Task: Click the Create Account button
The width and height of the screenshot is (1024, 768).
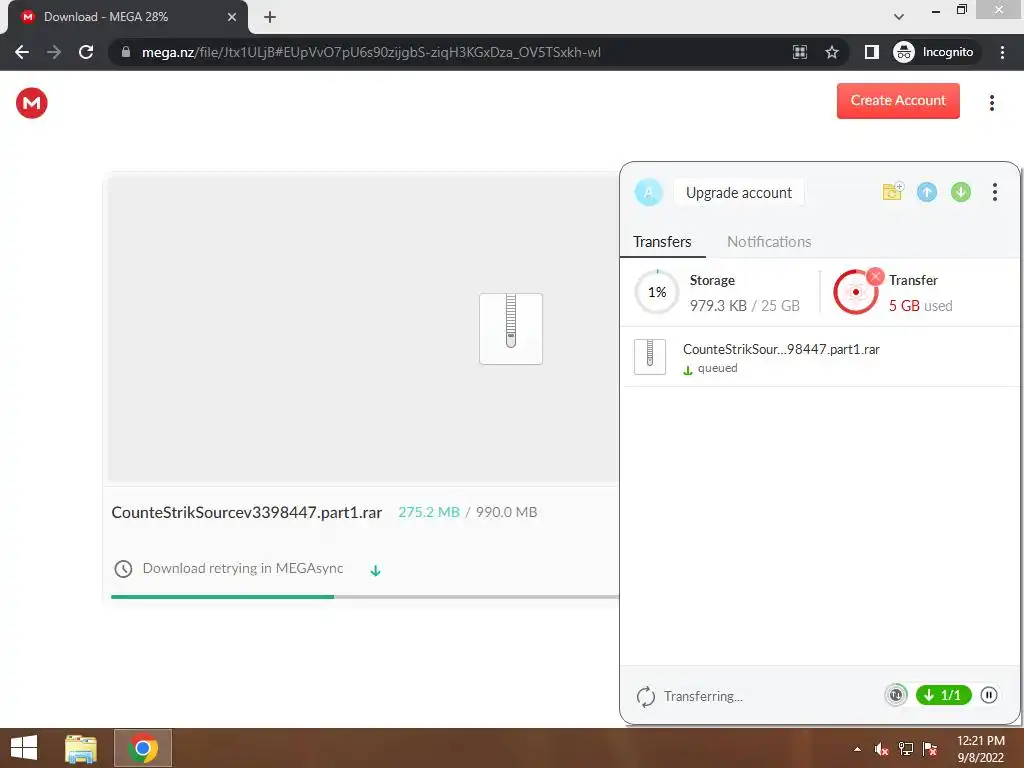Action: (898, 101)
